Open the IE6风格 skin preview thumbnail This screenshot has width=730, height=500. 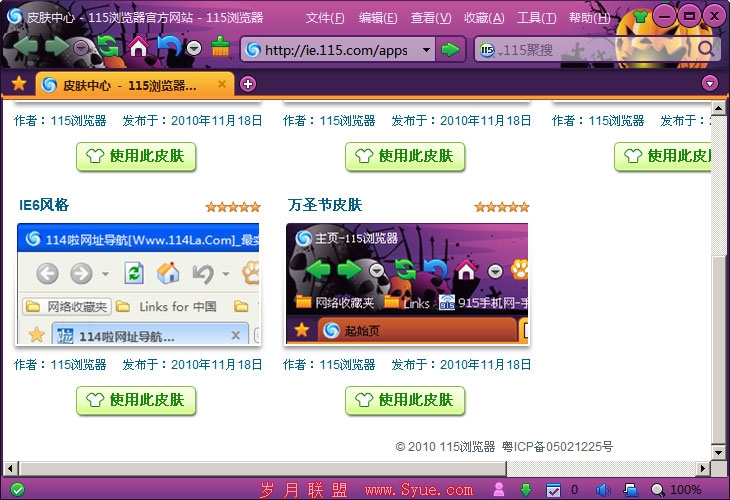(x=138, y=284)
